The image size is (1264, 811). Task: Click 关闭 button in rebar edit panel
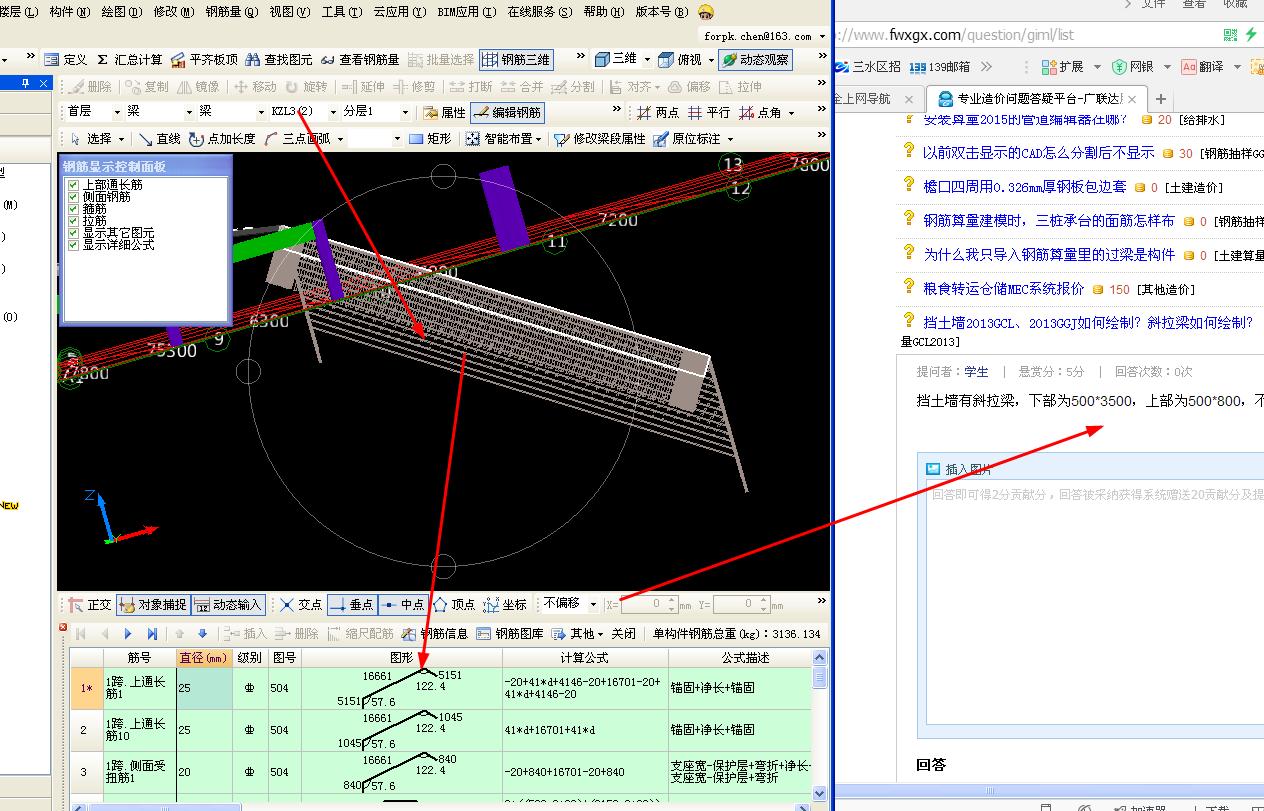pyautogui.click(x=624, y=633)
